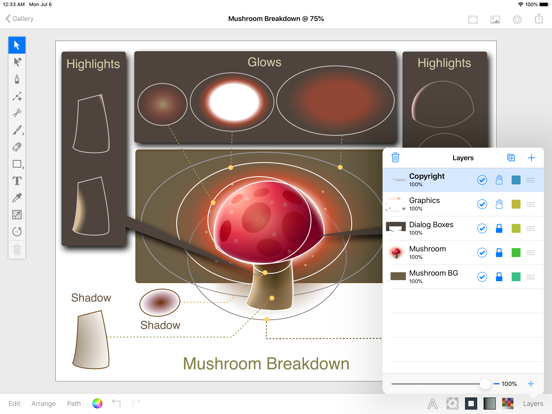Select the Eyedropper tool

tap(17, 198)
